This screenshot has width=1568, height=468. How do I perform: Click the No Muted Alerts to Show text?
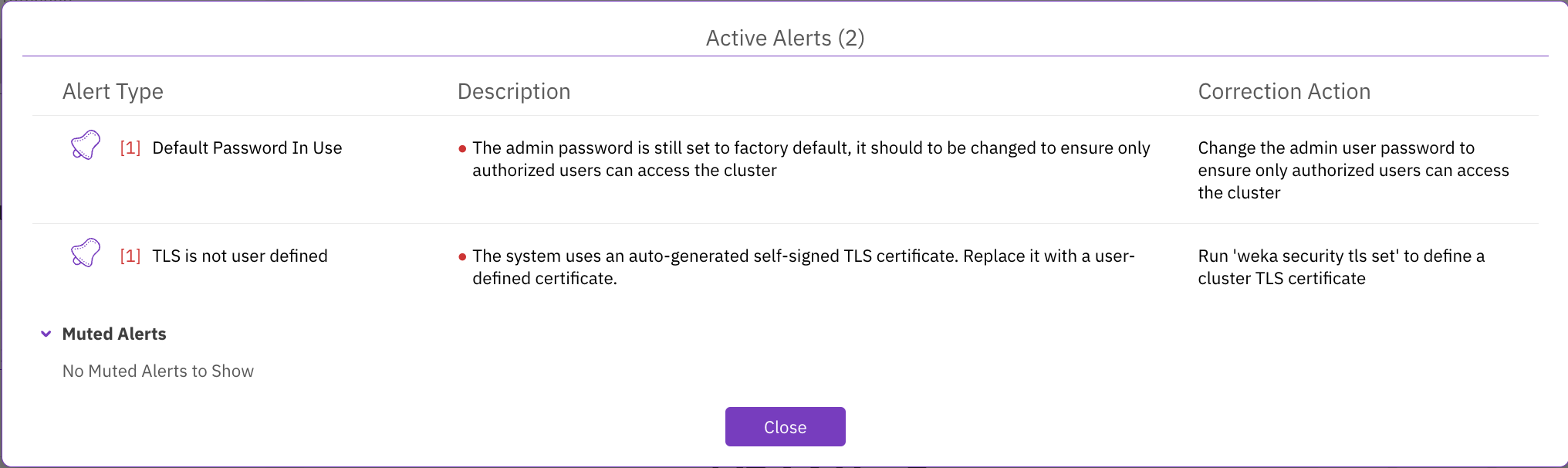[158, 371]
